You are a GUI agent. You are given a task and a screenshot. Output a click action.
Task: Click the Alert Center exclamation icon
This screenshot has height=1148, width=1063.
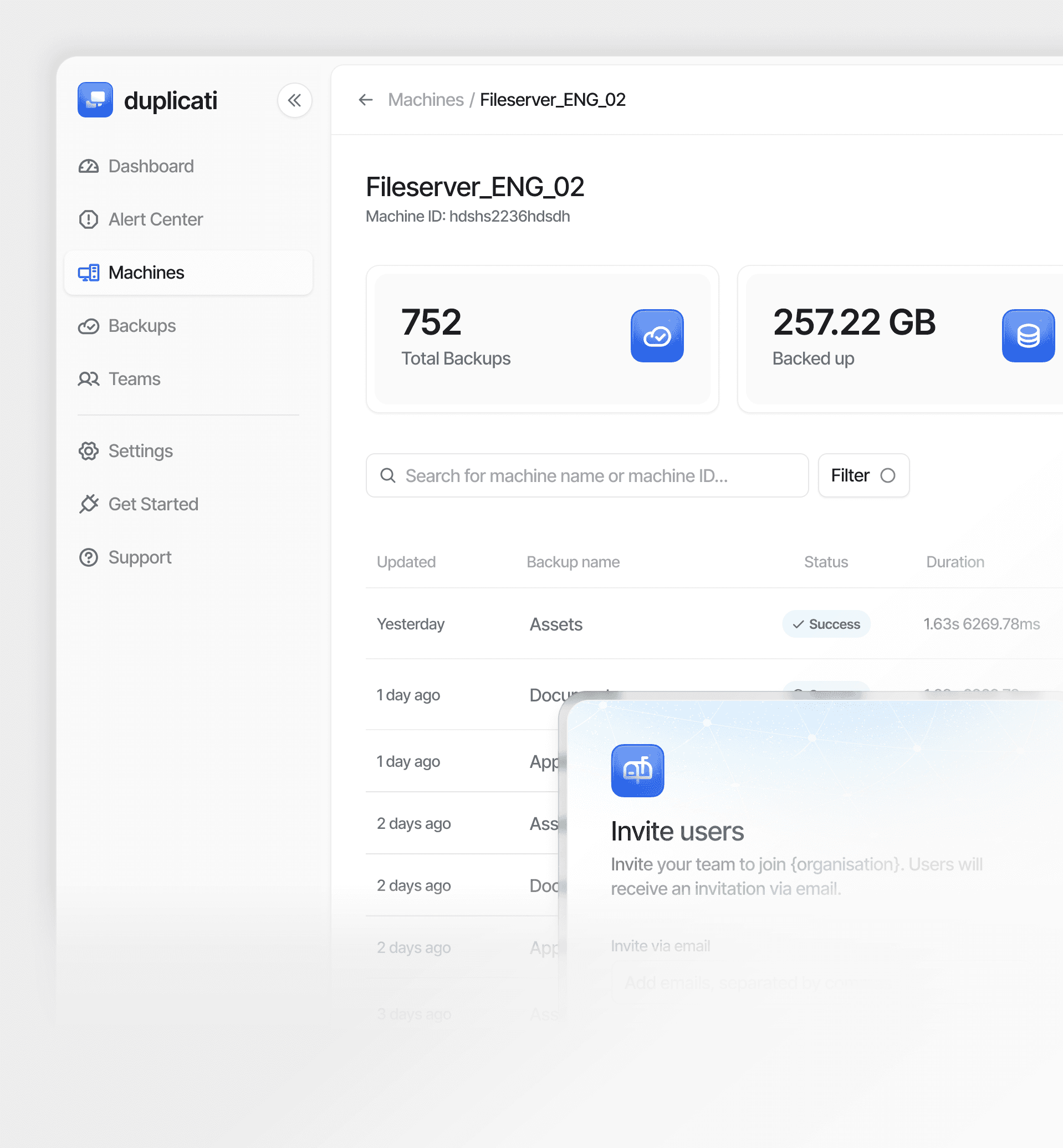pyautogui.click(x=89, y=219)
